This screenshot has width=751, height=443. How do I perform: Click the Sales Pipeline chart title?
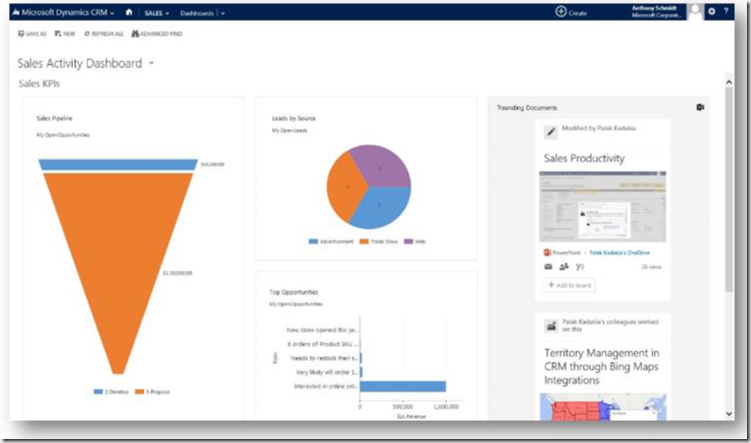55,118
